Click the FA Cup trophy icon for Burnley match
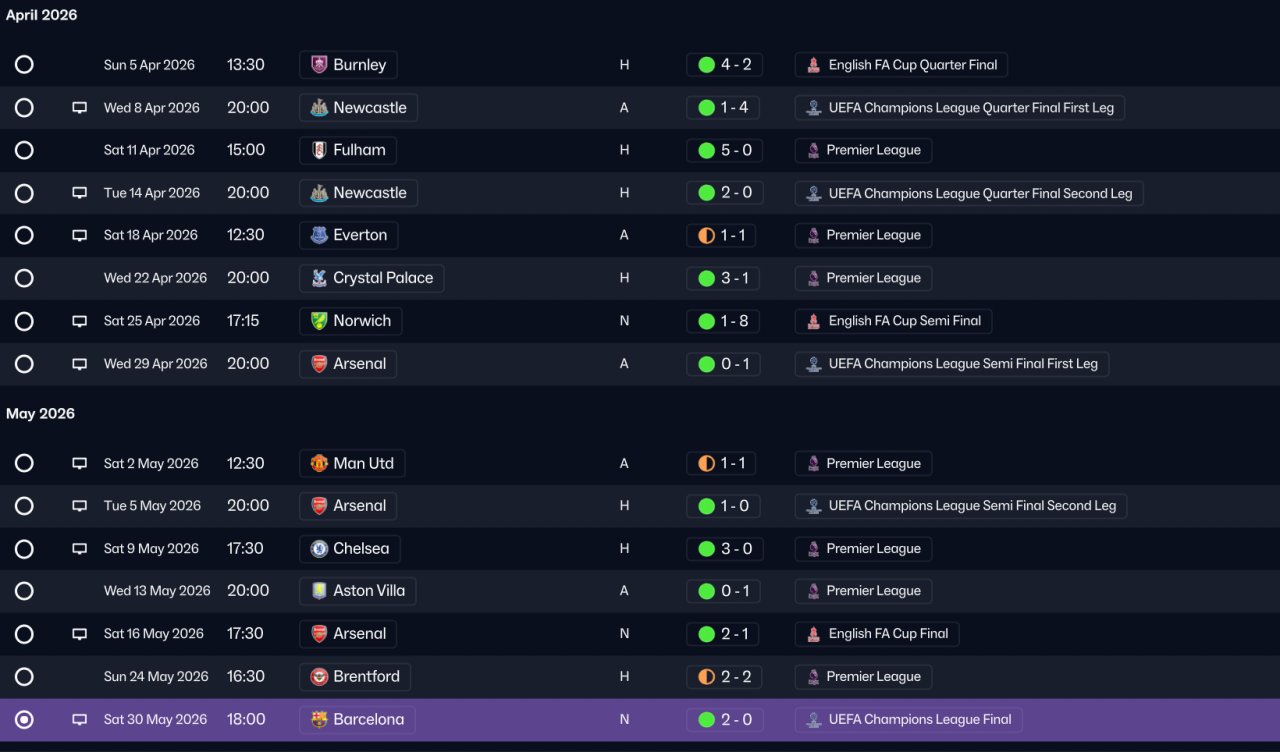Image resolution: width=1280 pixels, height=752 pixels. point(814,65)
